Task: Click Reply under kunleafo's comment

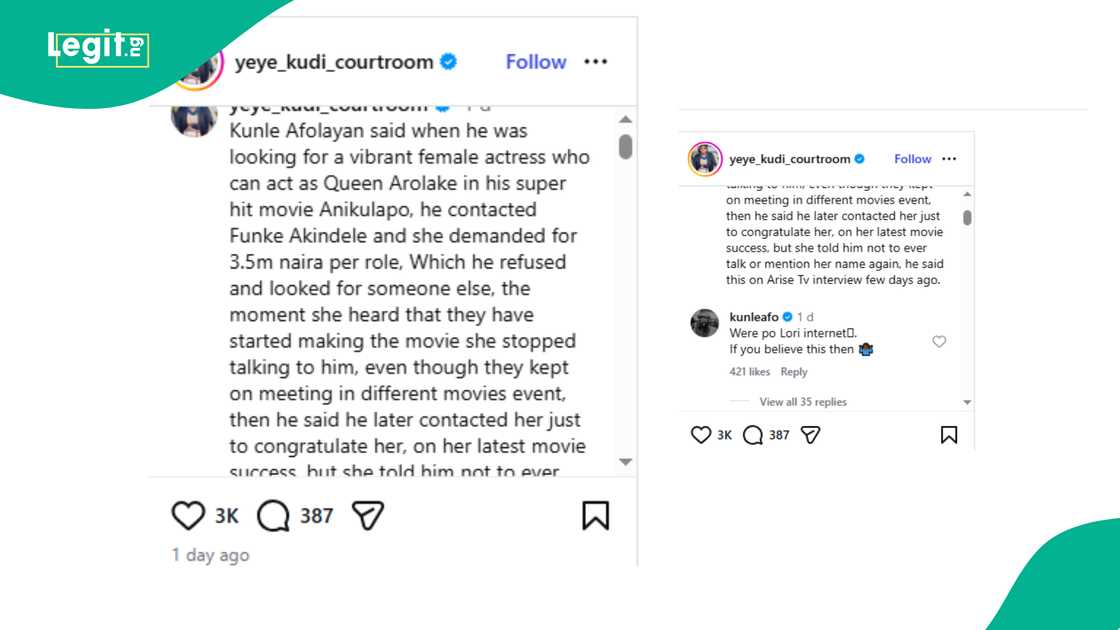Action: coord(794,371)
